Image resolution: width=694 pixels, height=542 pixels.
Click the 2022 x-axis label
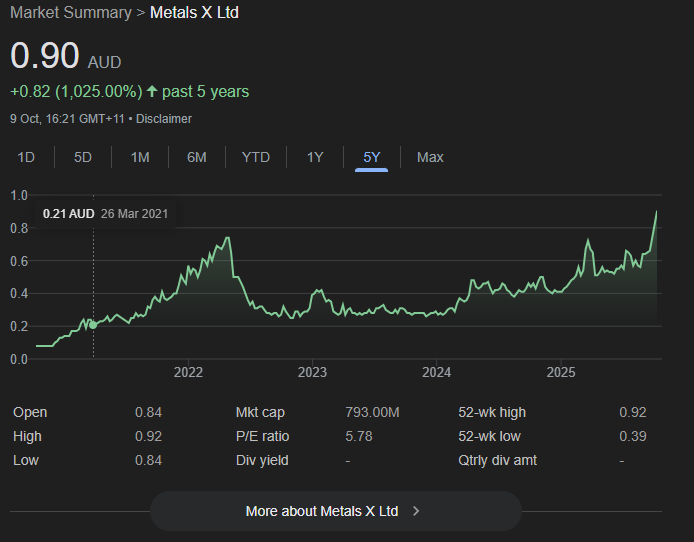(x=188, y=372)
